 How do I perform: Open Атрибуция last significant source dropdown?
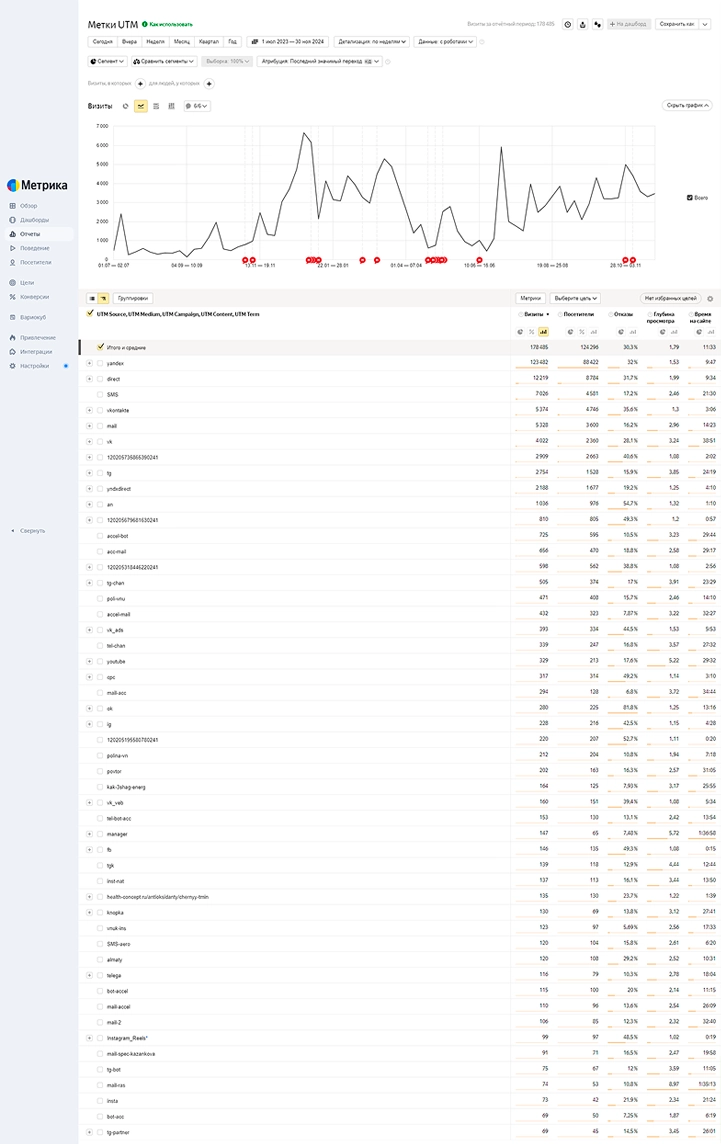(320, 61)
